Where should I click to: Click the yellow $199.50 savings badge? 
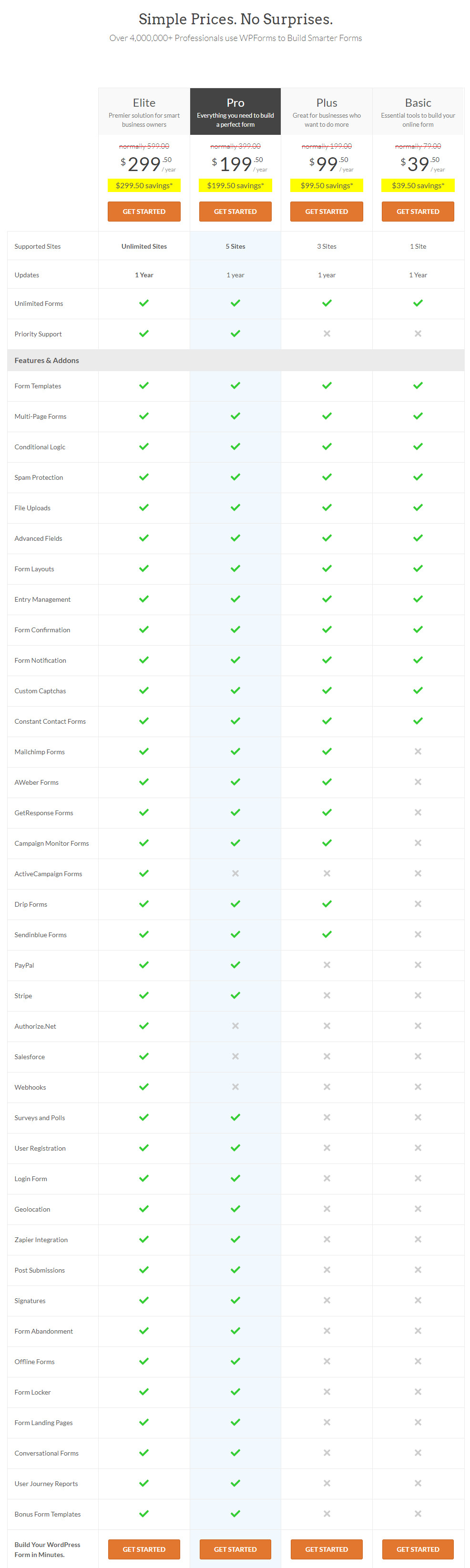(x=235, y=186)
